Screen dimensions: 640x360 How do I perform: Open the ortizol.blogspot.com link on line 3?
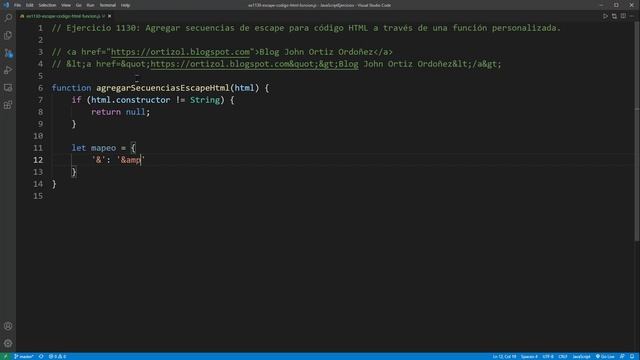click(x=180, y=52)
